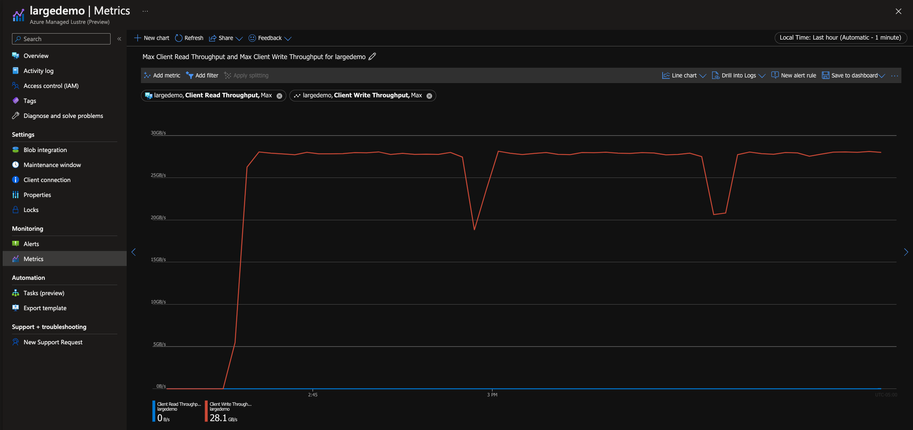This screenshot has width=913, height=430.
Task: Click Add metric
Action: (162, 76)
